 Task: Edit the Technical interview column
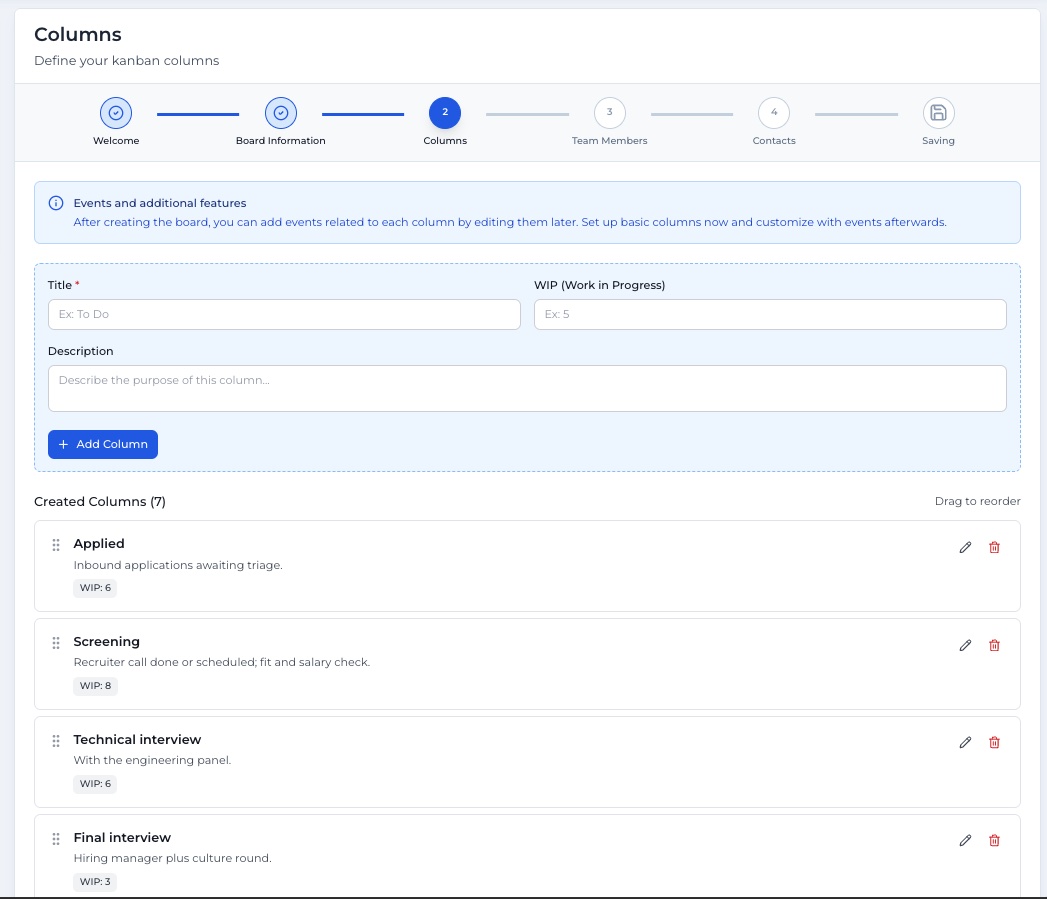[x=965, y=743]
